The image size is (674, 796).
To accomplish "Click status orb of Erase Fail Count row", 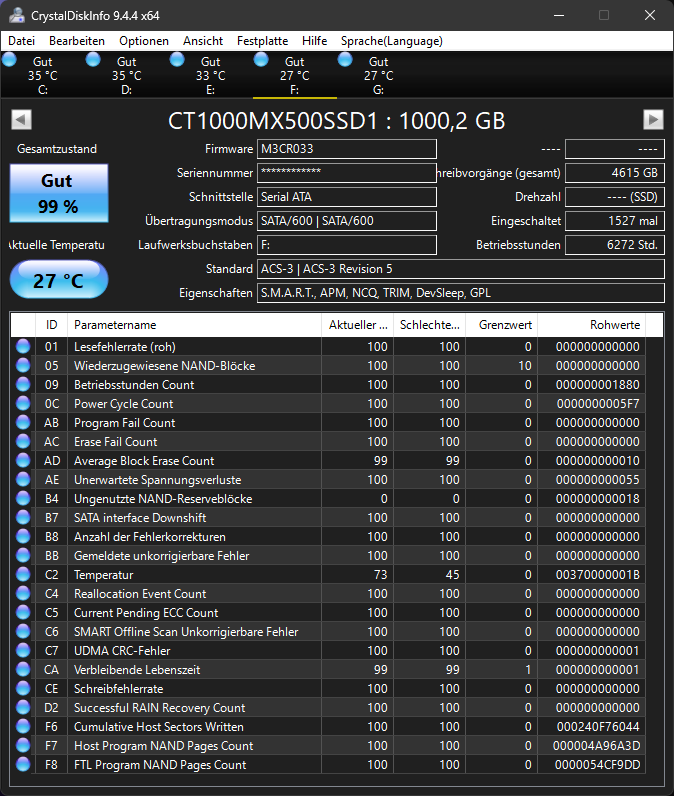I will click(x=23, y=441).
